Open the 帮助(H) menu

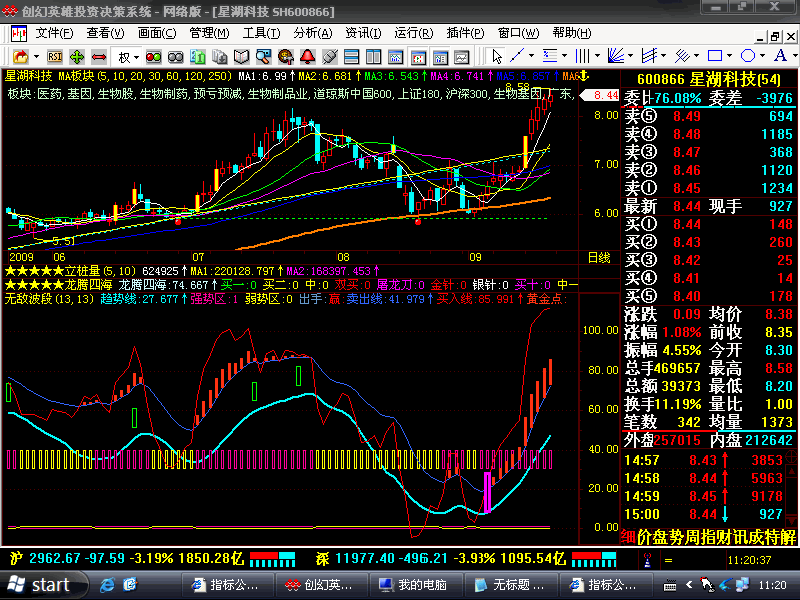571,33
